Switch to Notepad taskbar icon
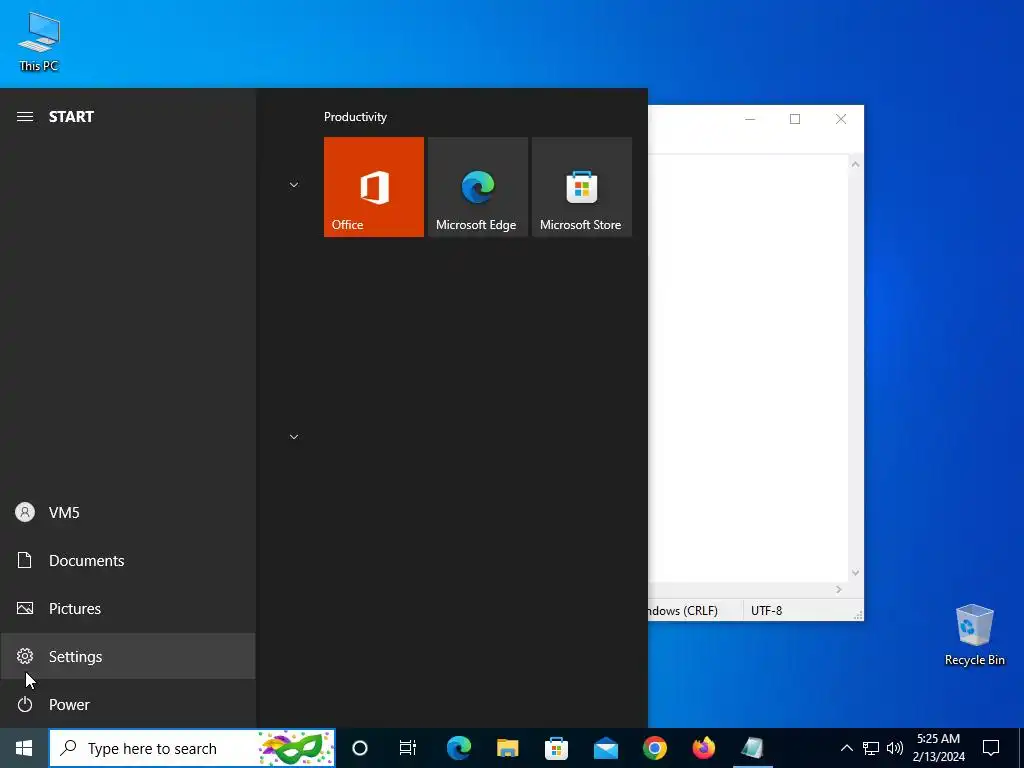The image size is (1024, 768). pyautogui.click(x=752, y=748)
